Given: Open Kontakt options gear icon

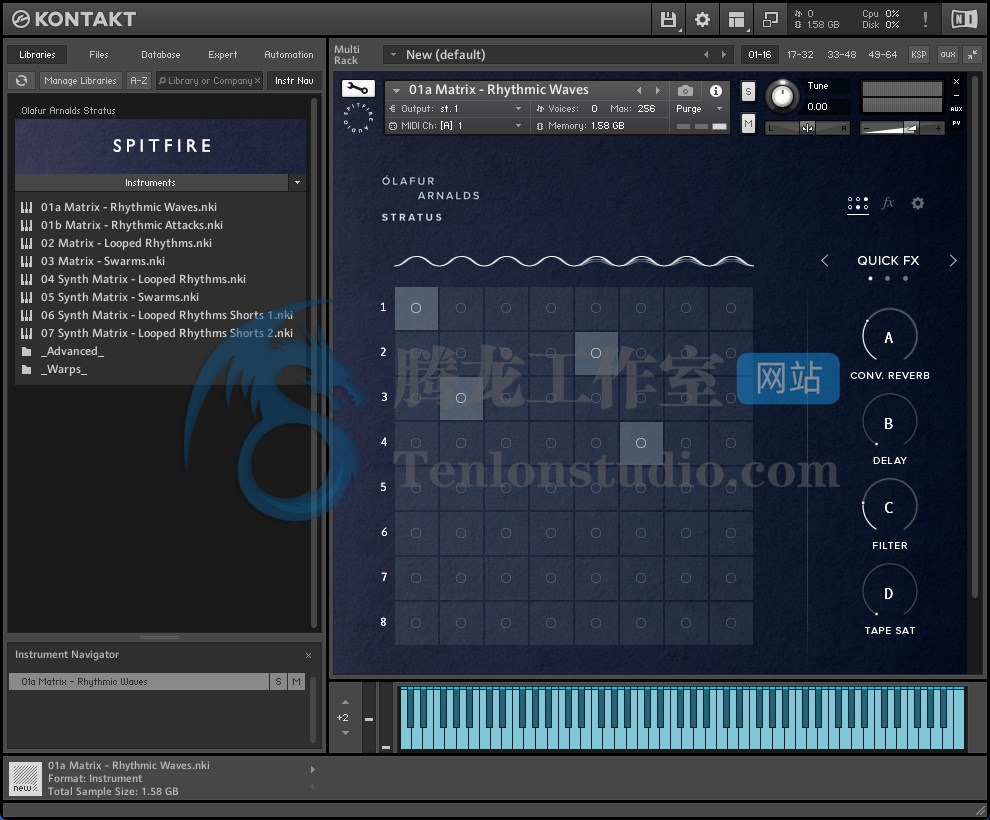Looking at the screenshot, I should [702, 20].
